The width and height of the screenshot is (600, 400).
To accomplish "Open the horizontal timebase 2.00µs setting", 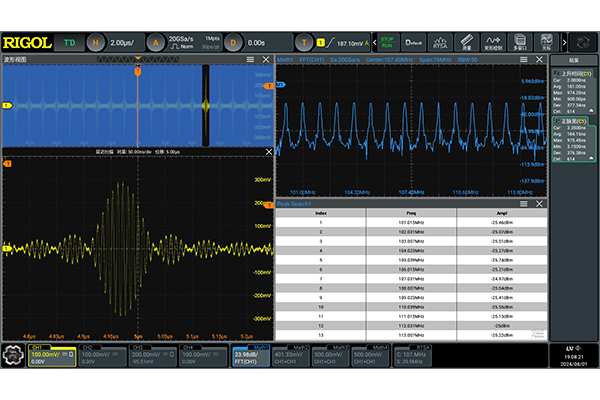I will 118,42.
